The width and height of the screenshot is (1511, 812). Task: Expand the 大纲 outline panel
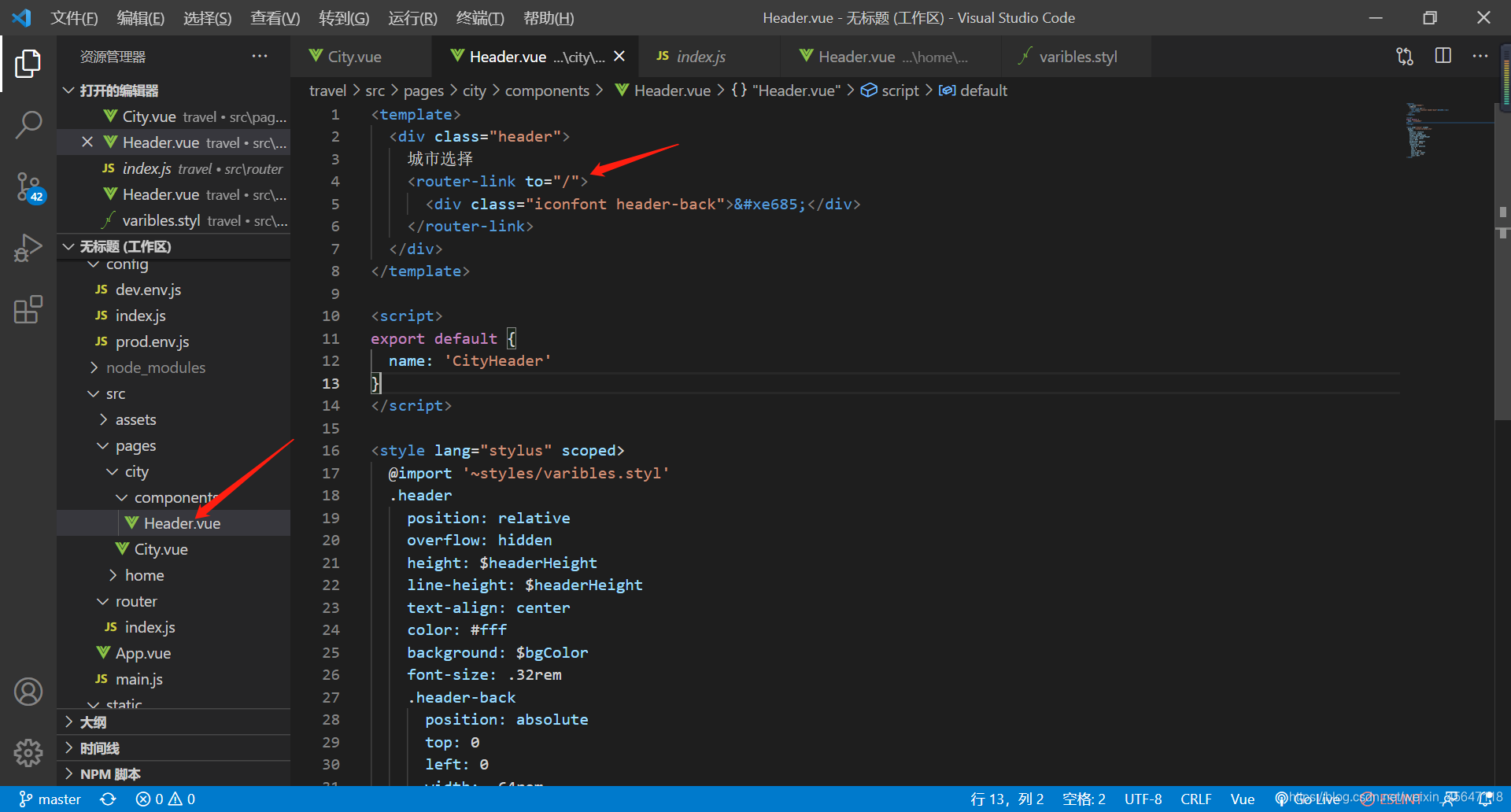point(174,722)
